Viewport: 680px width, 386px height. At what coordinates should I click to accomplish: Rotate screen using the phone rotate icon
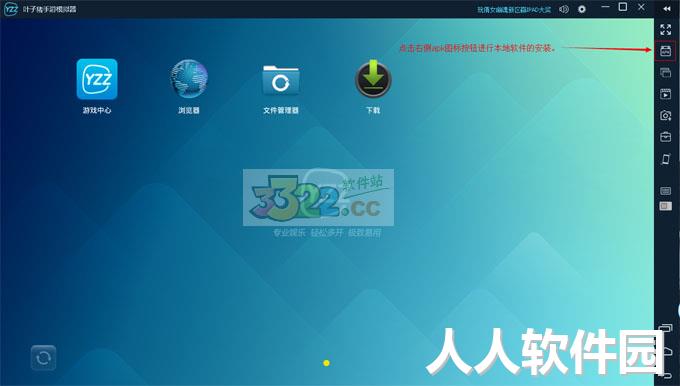pyautogui.click(x=665, y=159)
